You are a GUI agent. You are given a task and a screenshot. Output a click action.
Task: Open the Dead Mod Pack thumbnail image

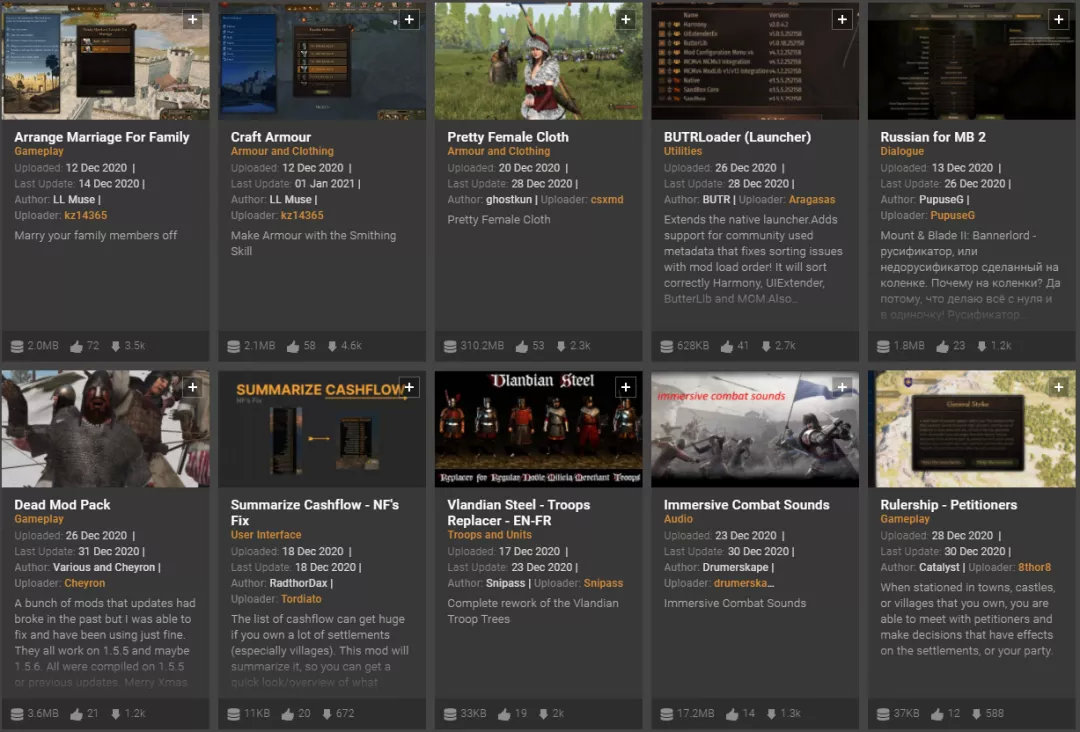[x=105, y=428]
